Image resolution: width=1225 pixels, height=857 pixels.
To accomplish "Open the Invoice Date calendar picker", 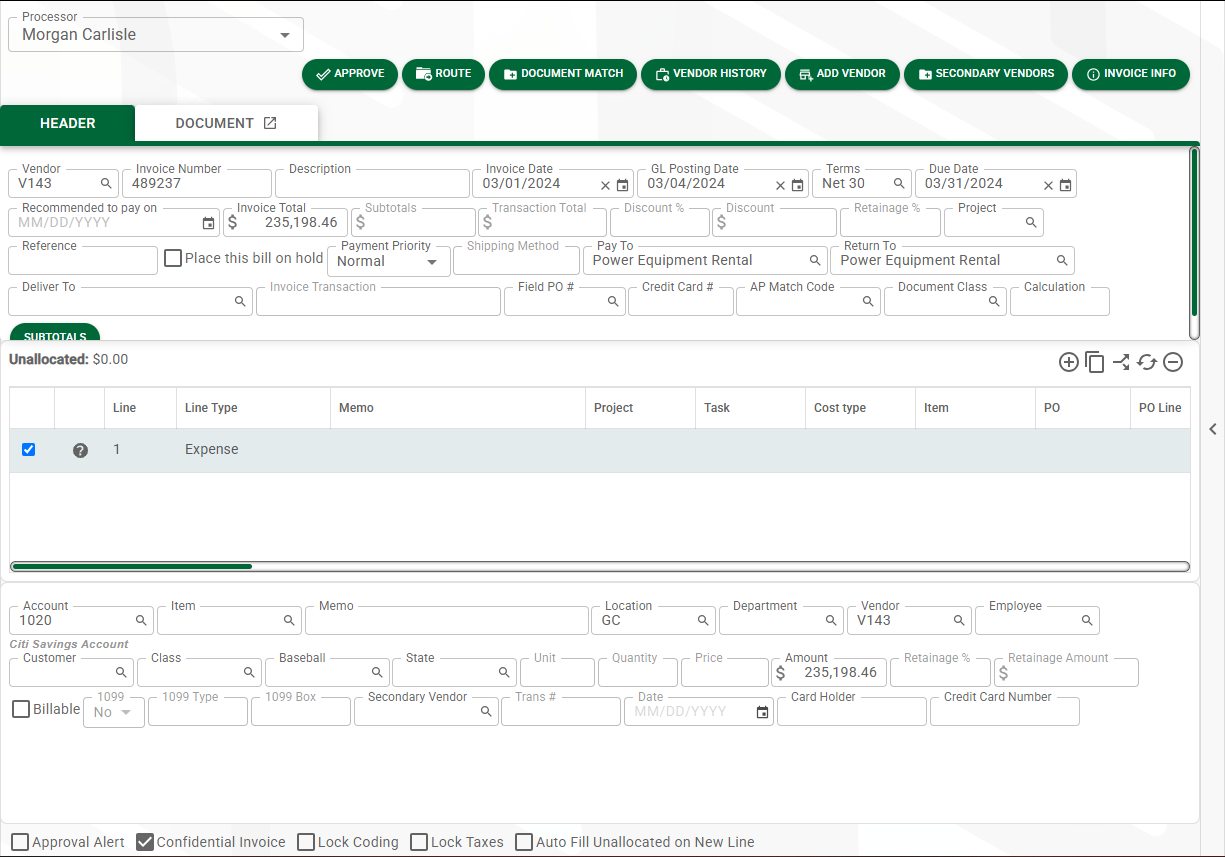I will click(622, 185).
